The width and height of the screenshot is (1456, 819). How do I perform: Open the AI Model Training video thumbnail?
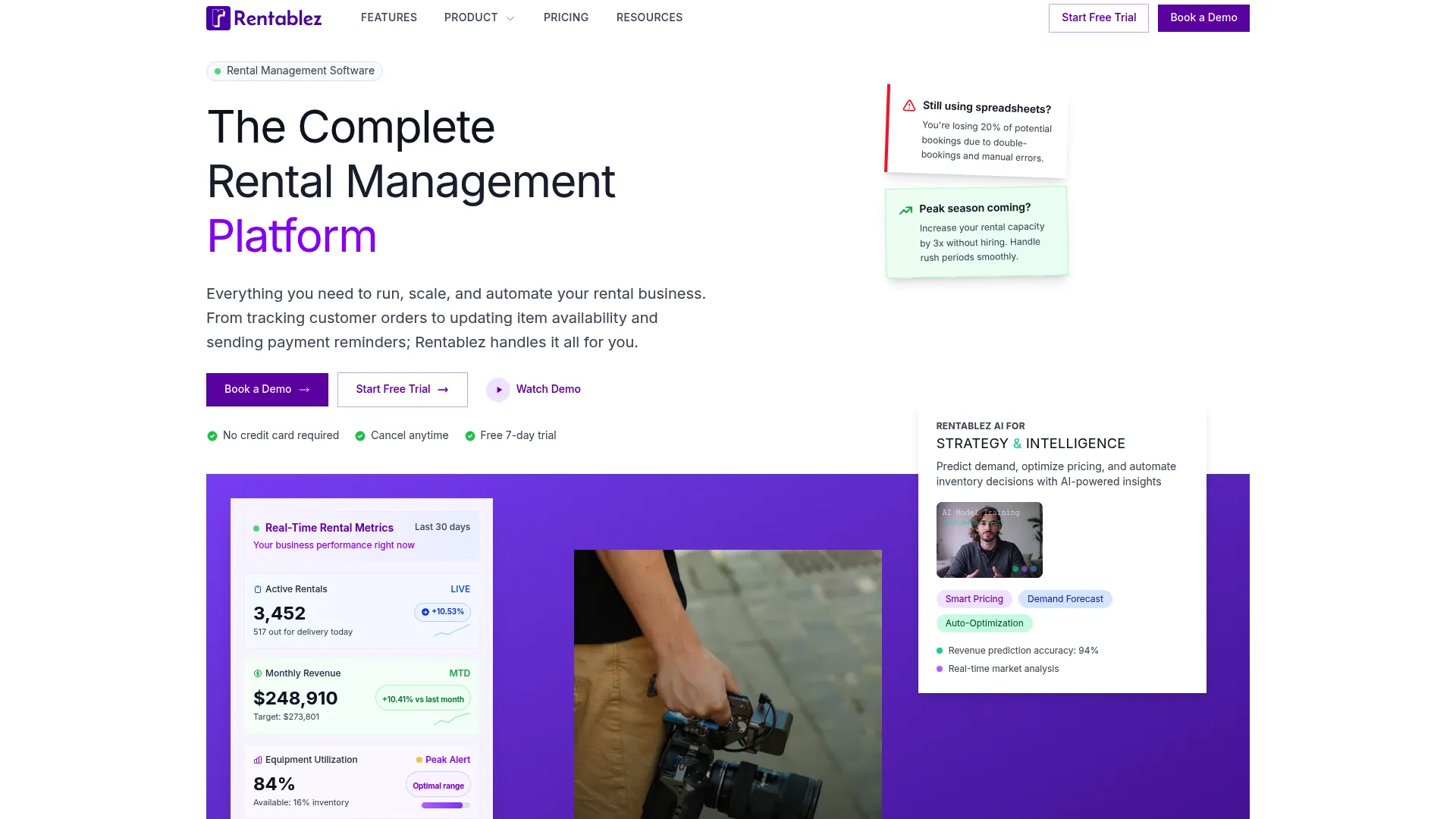pyautogui.click(x=990, y=540)
